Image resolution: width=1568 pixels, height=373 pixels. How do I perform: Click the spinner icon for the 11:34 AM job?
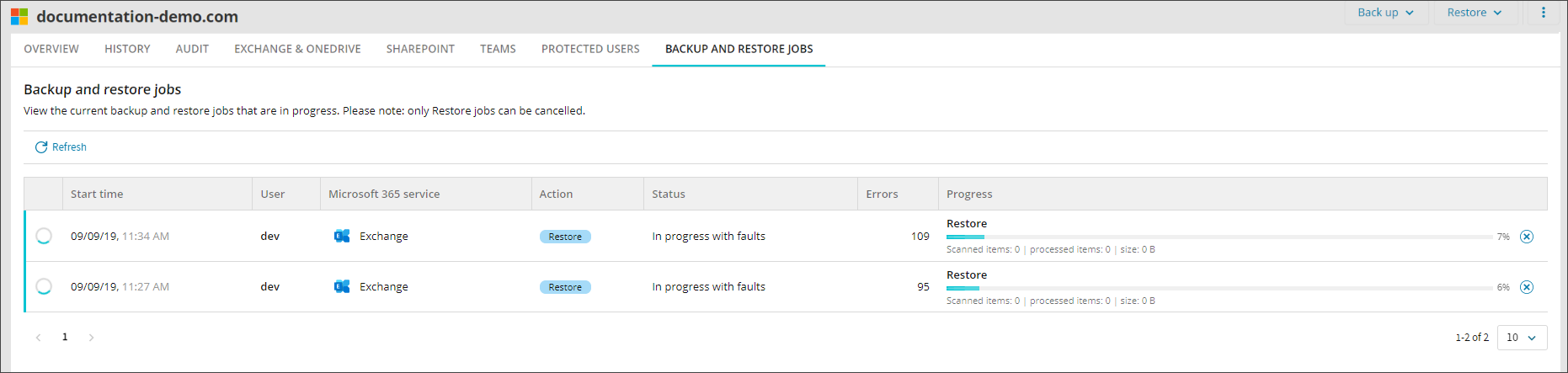pyautogui.click(x=44, y=236)
